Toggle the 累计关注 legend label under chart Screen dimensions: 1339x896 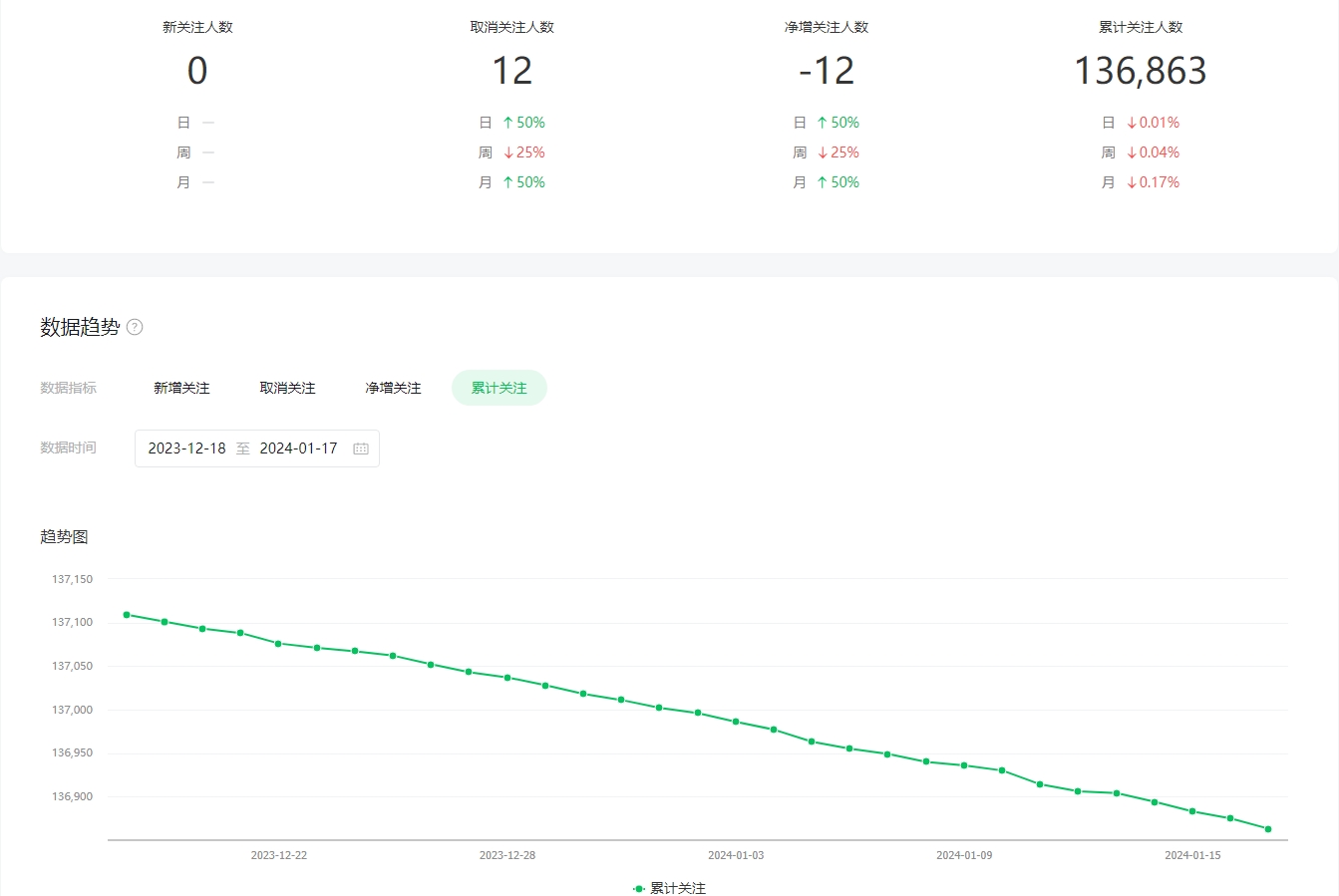tap(678, 888)
